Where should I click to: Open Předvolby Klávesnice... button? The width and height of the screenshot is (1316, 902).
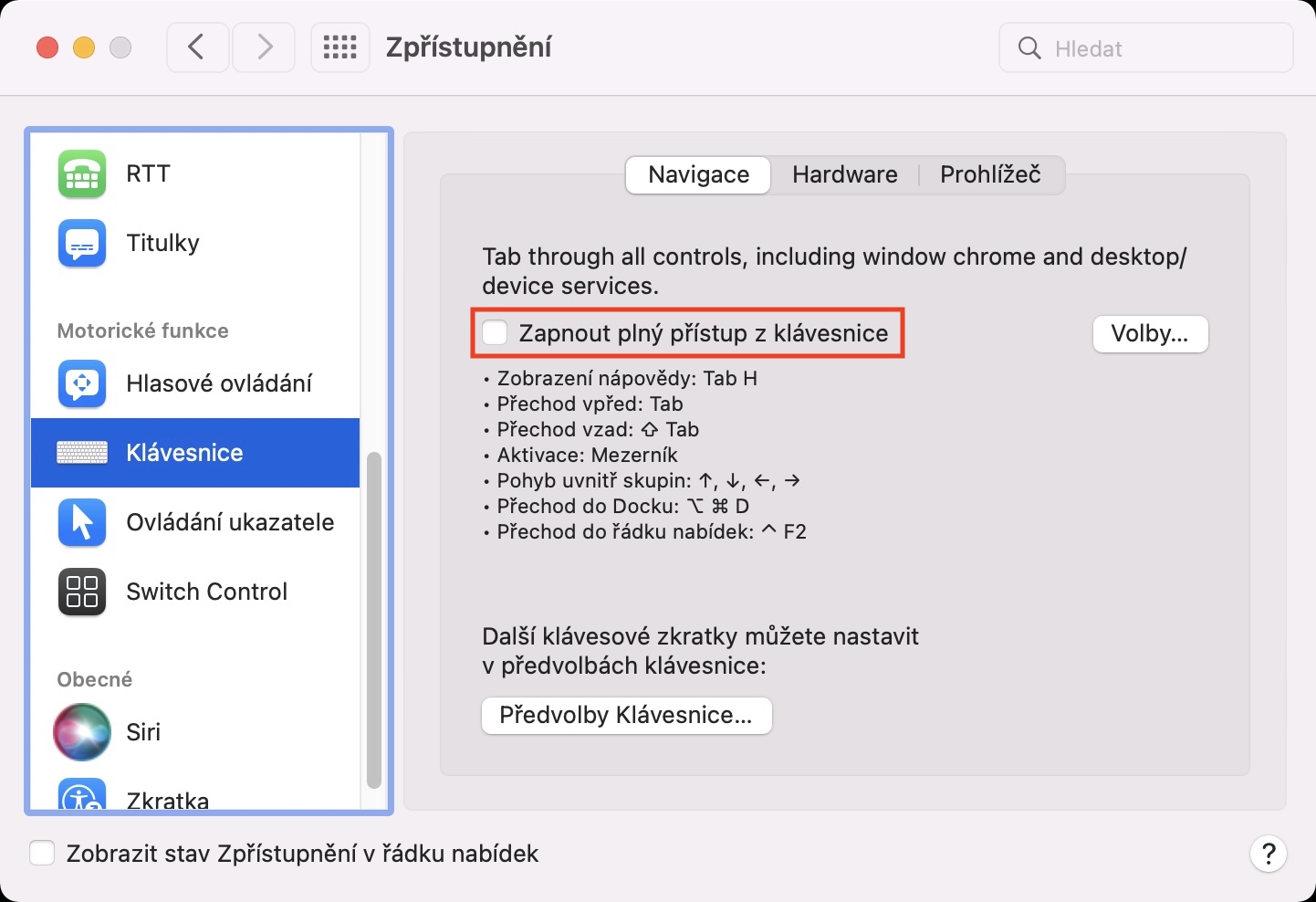click(x=626, y=715)
